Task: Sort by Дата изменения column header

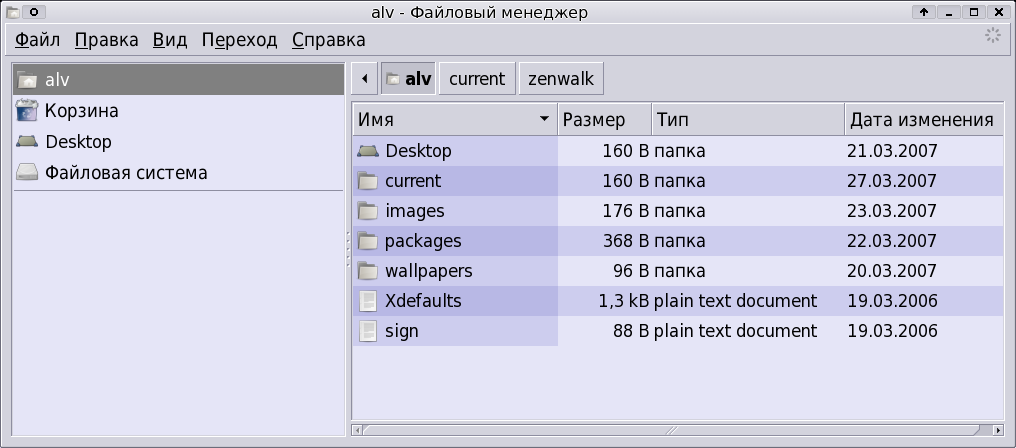Action: (923, 119)
